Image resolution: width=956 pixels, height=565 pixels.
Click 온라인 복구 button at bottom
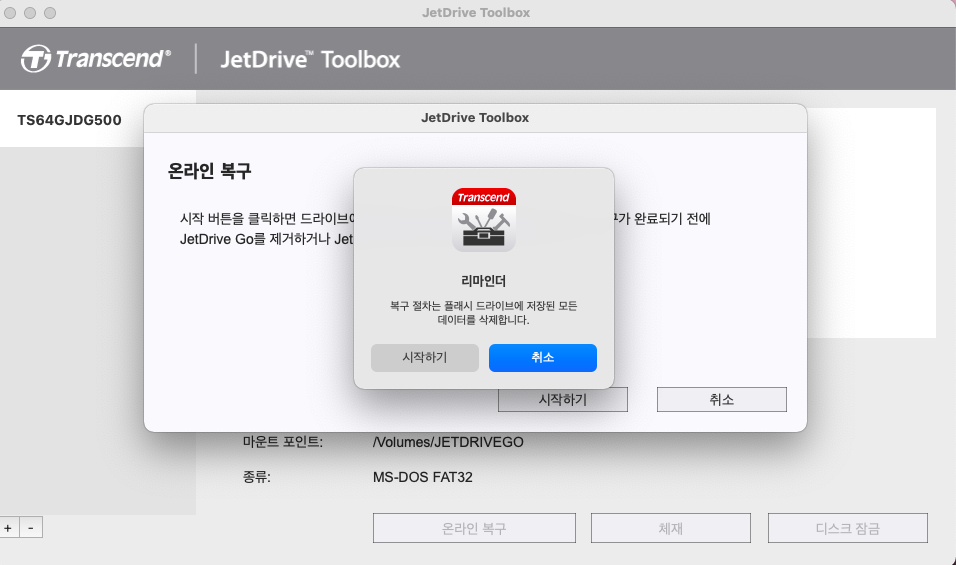(x=474, y=528)
